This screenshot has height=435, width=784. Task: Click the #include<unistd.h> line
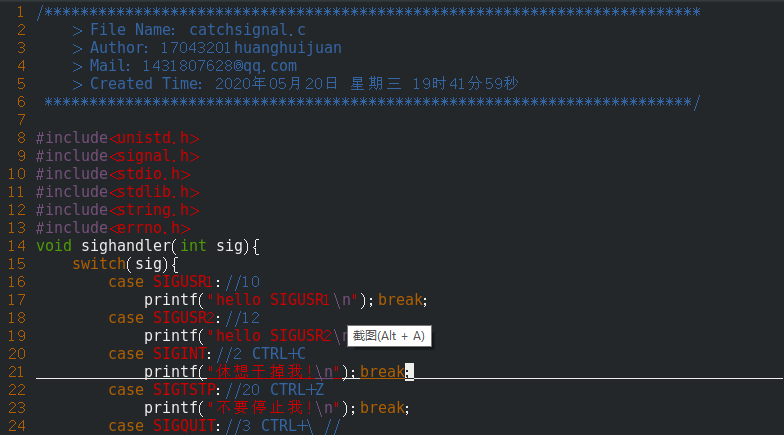(x=118, y=138)
